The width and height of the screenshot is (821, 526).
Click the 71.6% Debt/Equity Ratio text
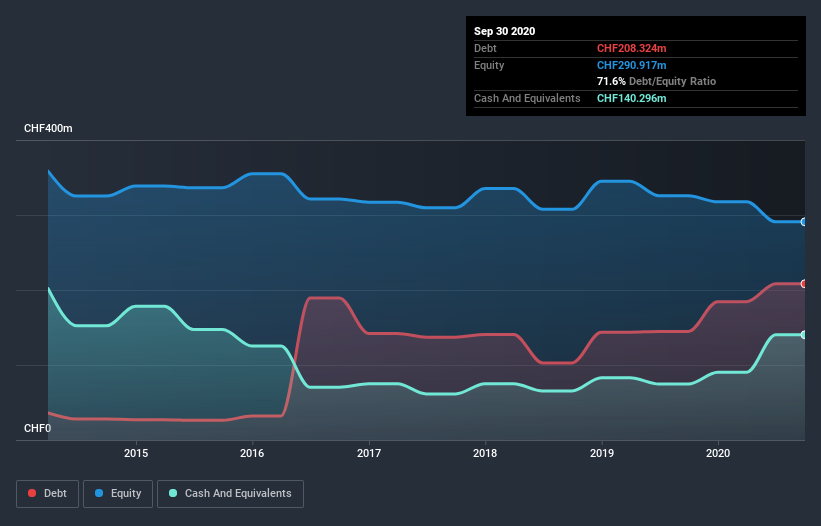click(656, 81)
